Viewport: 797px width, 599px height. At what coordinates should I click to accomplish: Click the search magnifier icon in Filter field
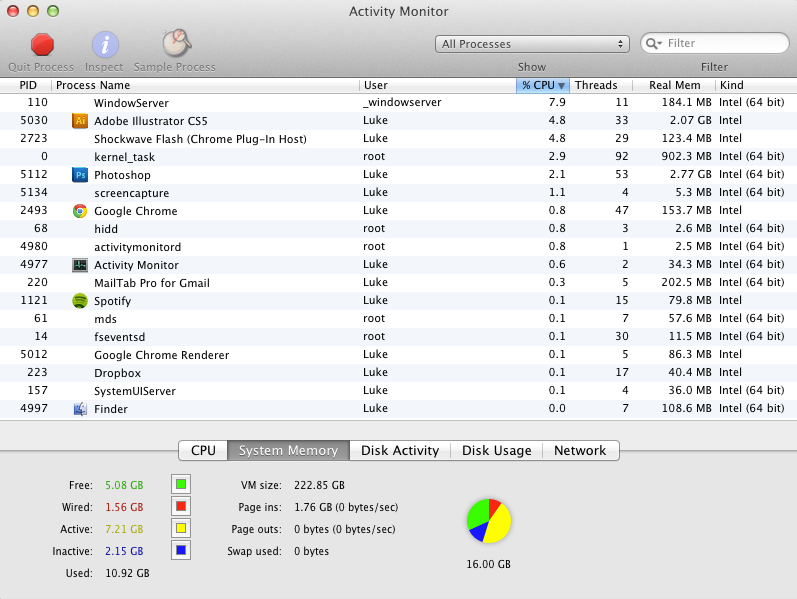[x=653, y=44]
